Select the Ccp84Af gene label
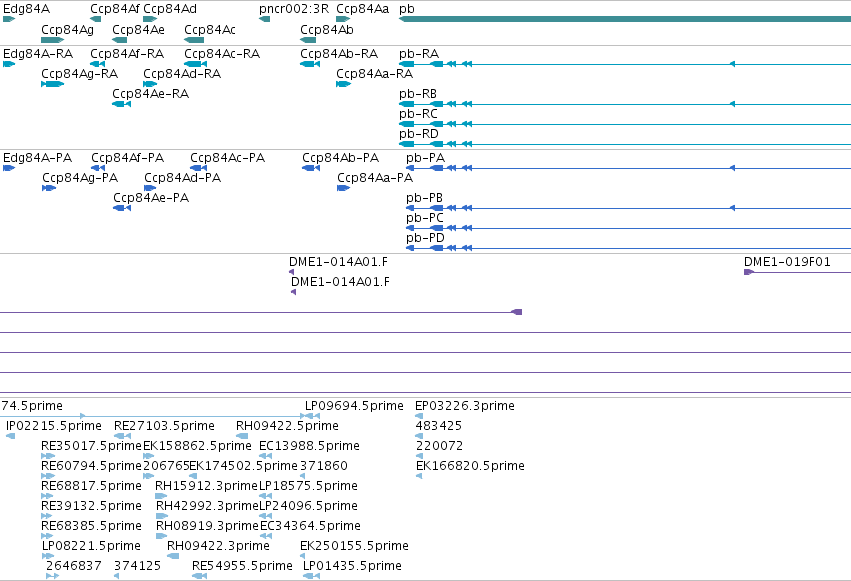This screenshot has height=581, width=851. 115,9
